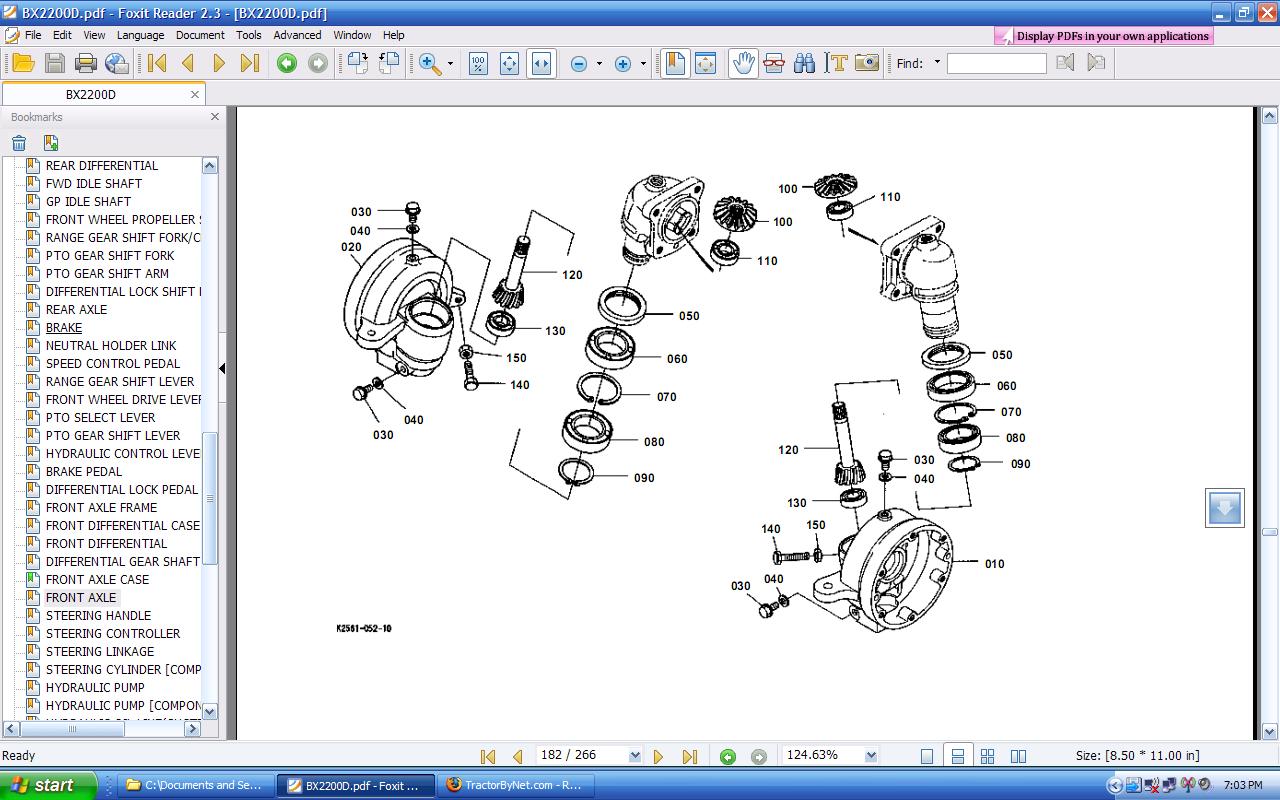Click green Previous View arrow in top toolbar
Image resolution: width=1280 pixels, height=800 pixels.
(x=287, y=63)
